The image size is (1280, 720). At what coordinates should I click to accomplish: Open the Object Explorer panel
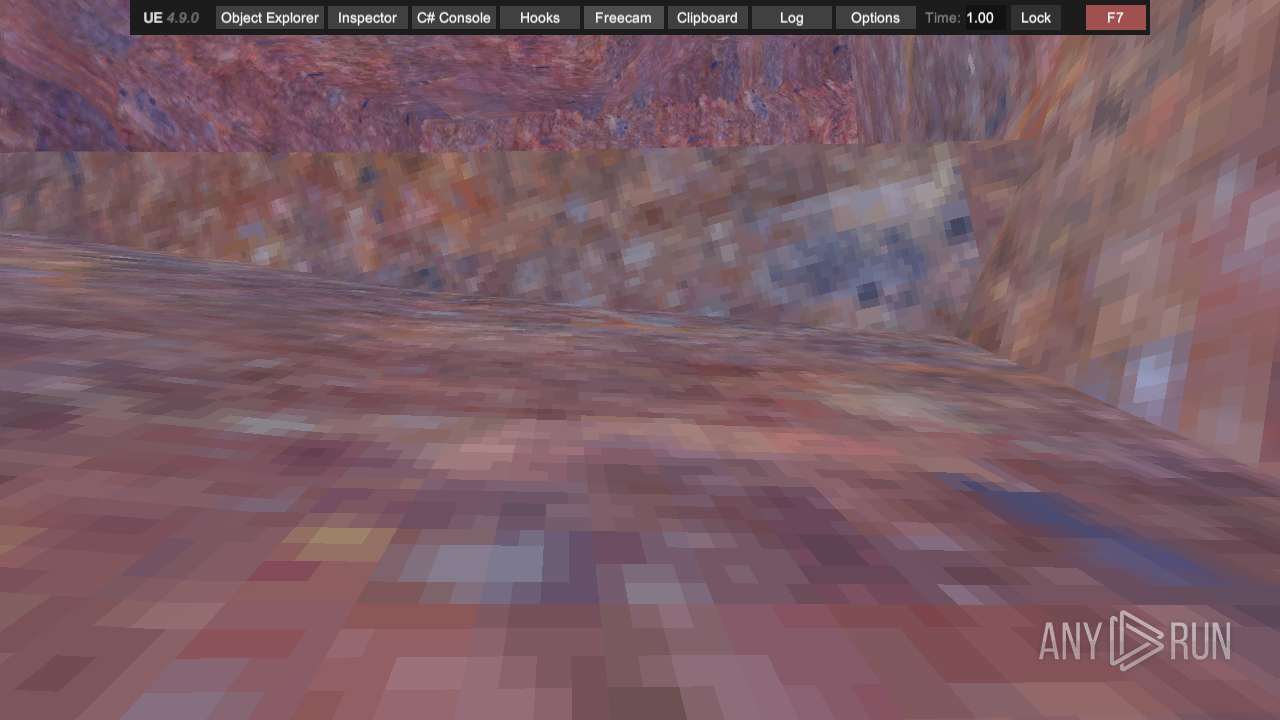[269, 18]
